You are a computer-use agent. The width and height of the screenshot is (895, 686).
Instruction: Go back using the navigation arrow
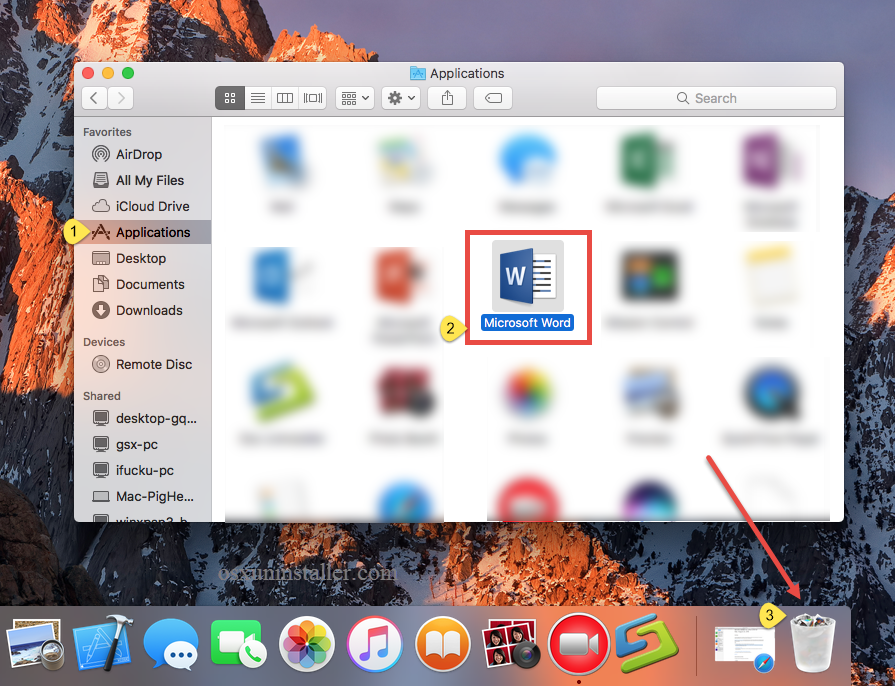pyautogui.click(x=93, y=97)
